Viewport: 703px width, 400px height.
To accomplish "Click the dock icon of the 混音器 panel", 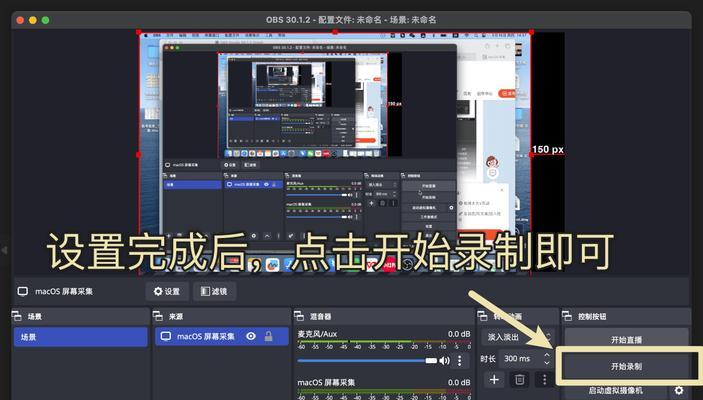I will (299, 316).
